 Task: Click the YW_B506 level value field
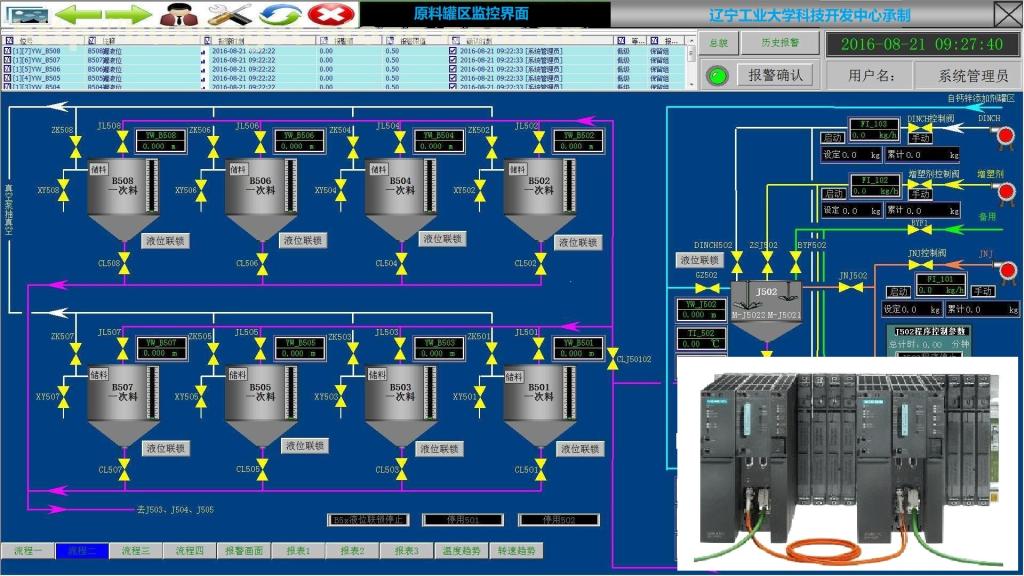pos(297,146)
